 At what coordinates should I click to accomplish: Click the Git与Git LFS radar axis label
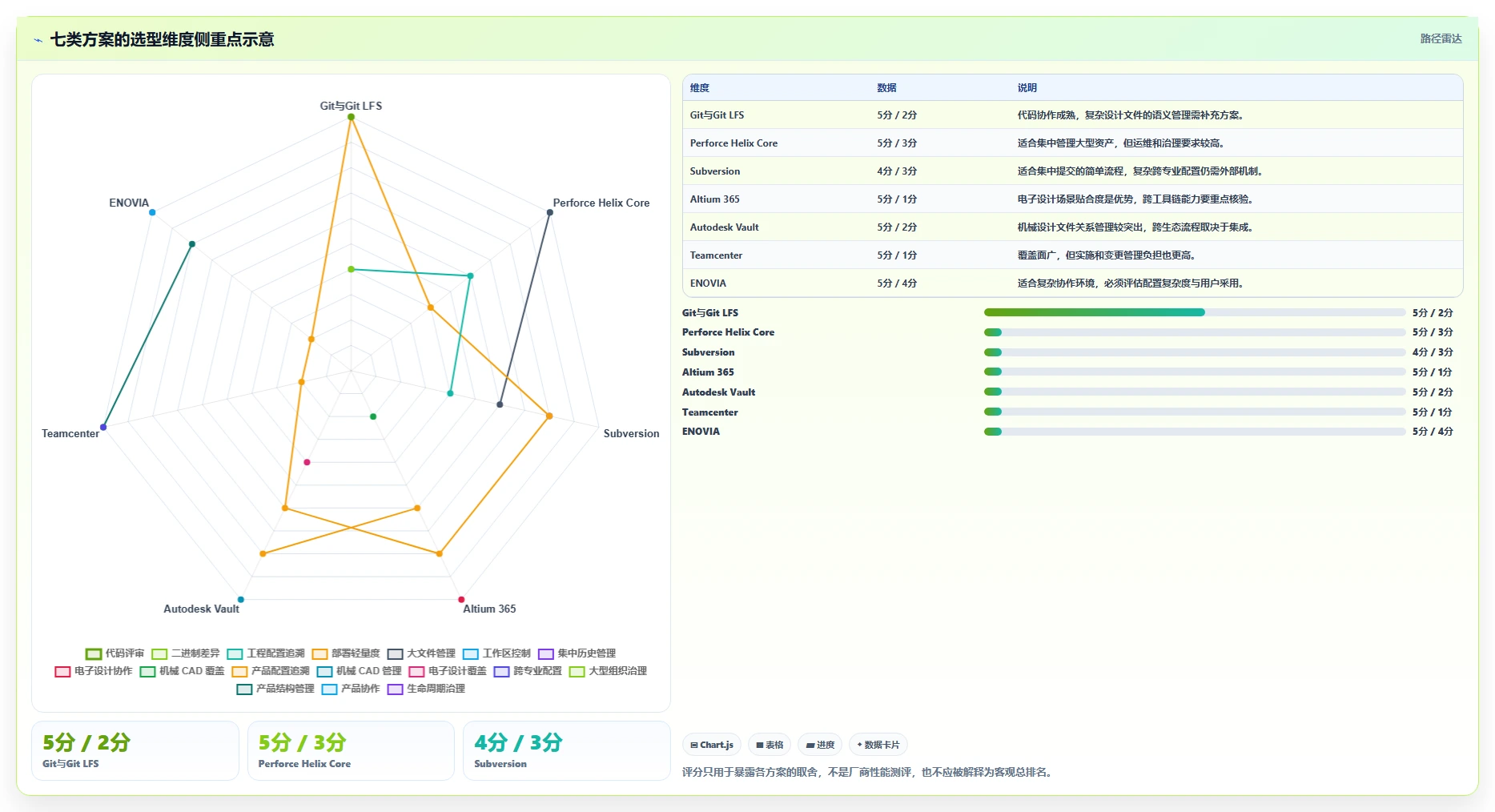pos(351,106)
